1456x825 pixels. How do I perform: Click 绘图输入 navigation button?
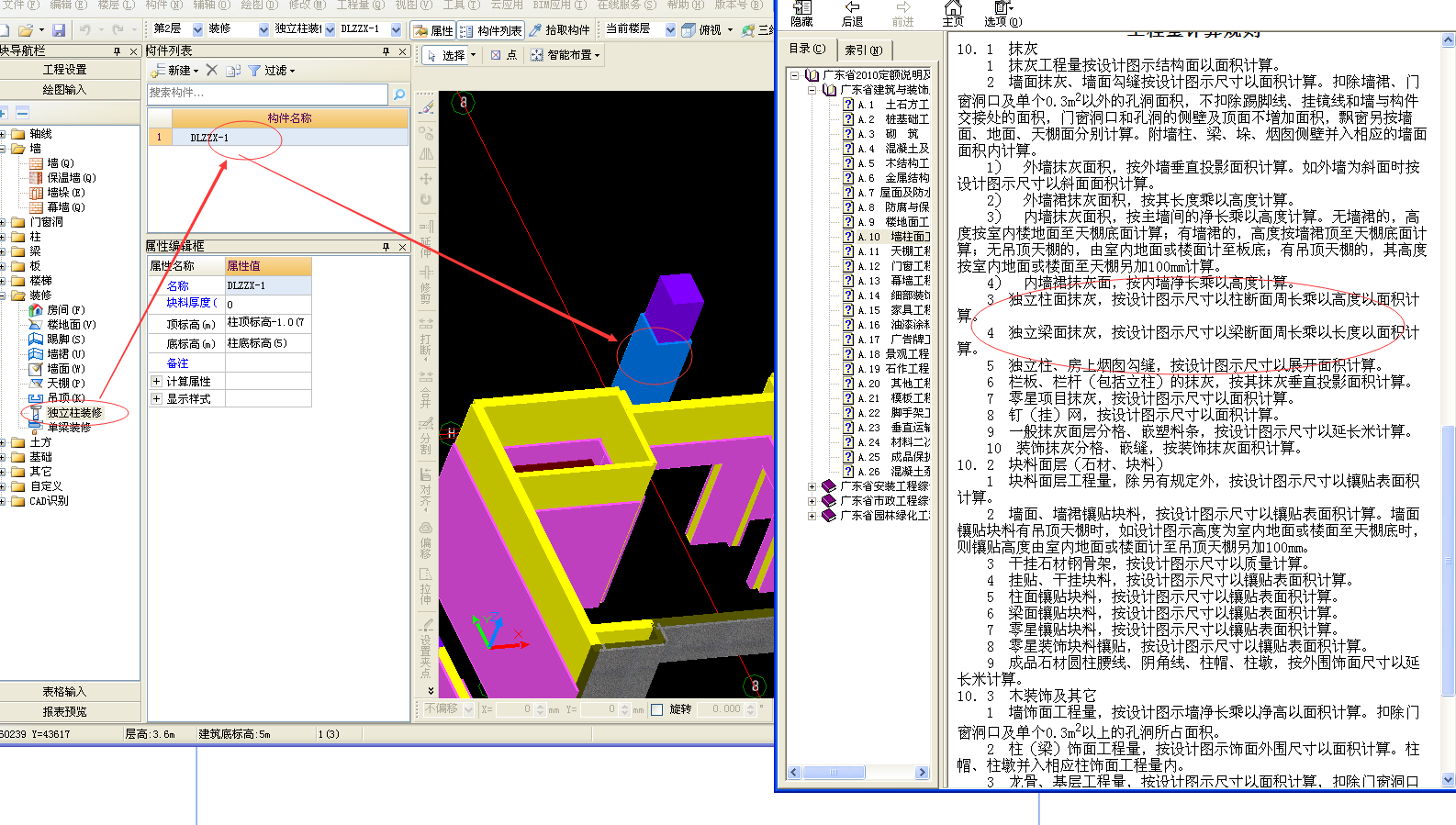click(x=65, y=90)
